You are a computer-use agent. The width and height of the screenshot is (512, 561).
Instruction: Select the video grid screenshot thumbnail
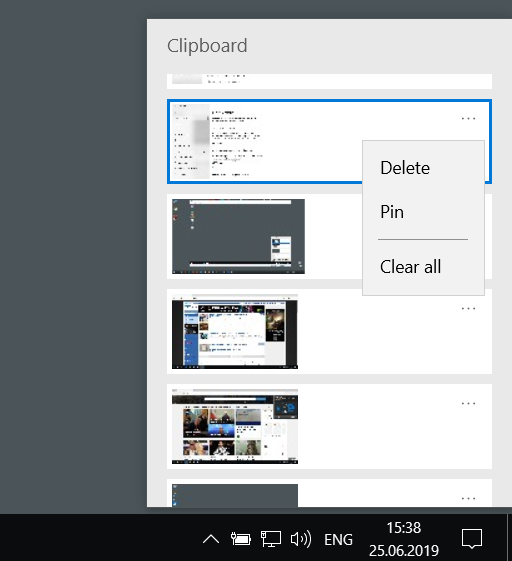click(x=235, y=426)
